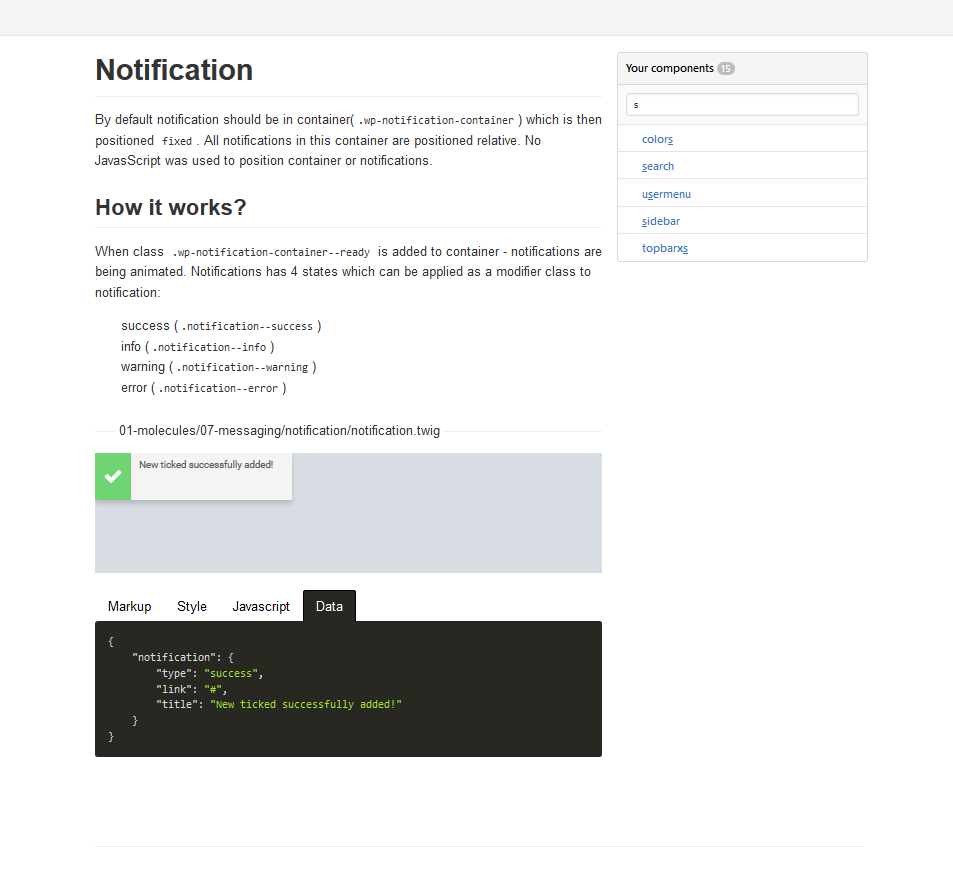
Task: Open the usermenu component link
Action: (x=666, y=194)
